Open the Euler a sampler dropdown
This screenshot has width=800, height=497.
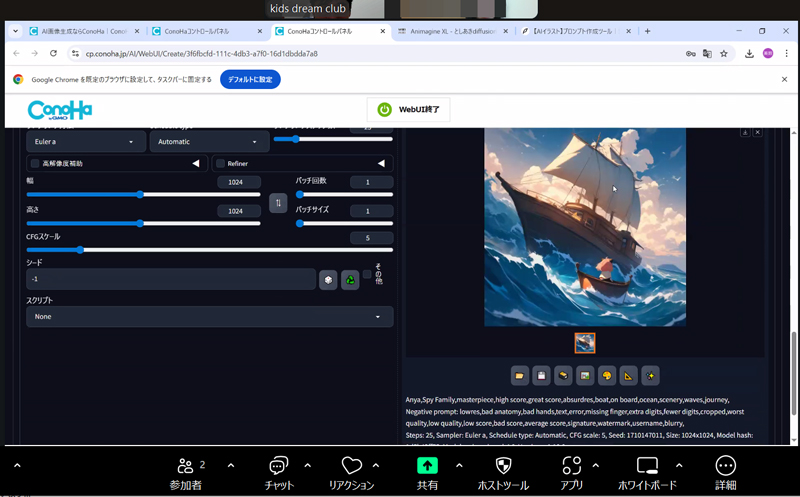(86, 143)
